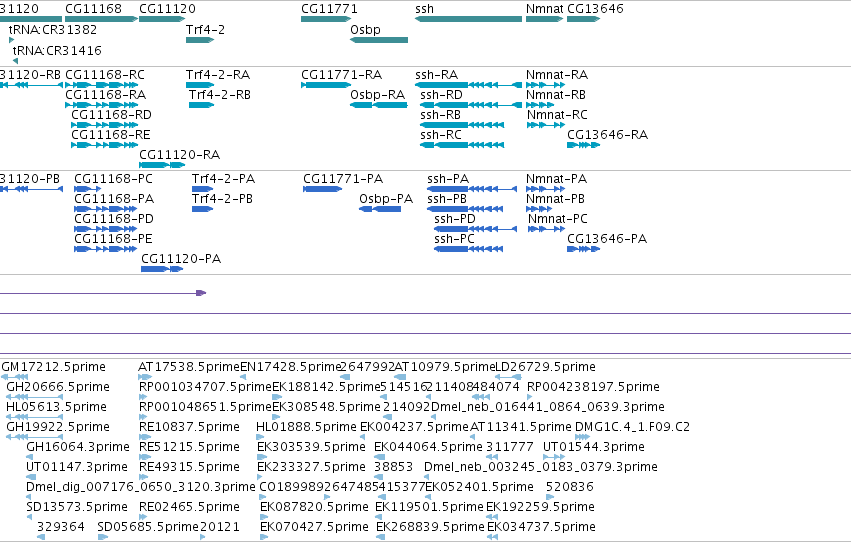The width and height of the screenshot is (851, 542).
Task: Click tRNA:CR31416 feature label
Action: [x=57, y=50]
